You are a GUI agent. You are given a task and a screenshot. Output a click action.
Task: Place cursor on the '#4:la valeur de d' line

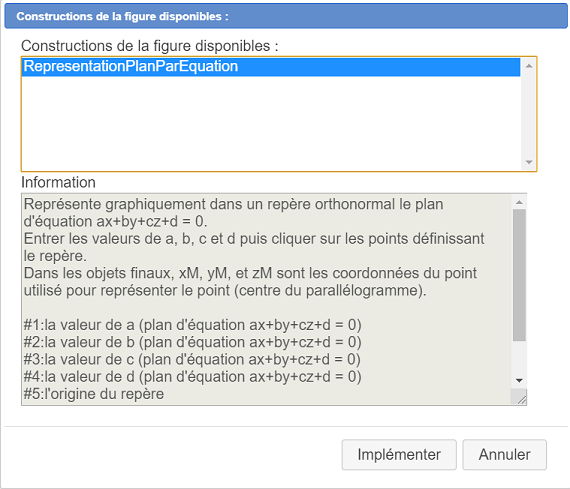pos(193,377)
